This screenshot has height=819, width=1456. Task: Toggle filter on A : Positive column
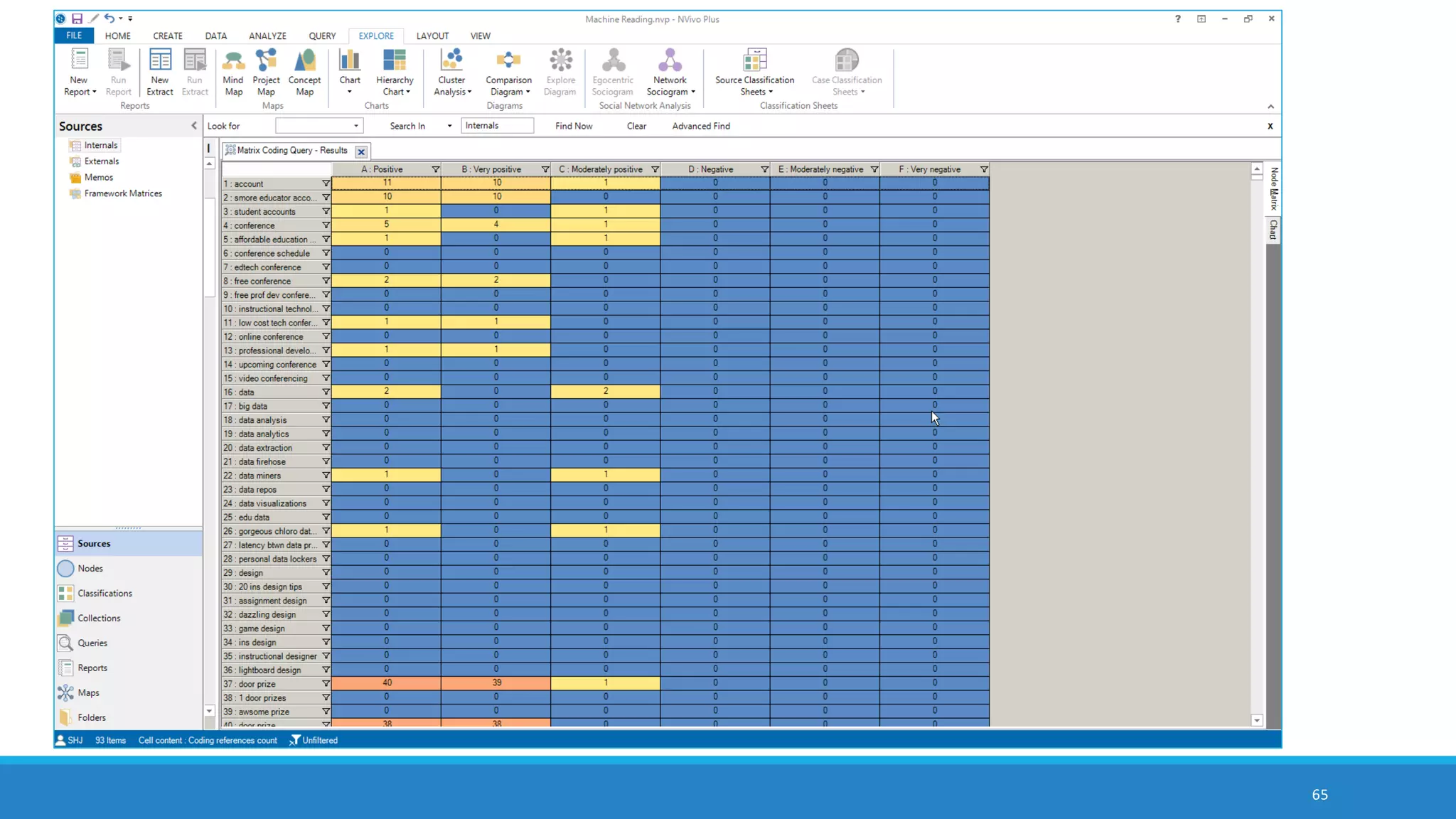tap(435, 169)
